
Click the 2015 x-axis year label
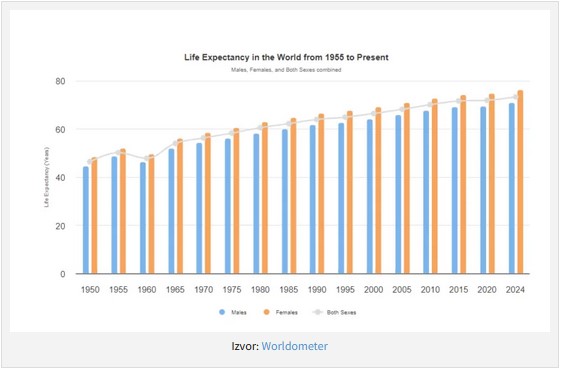pos(458,290)
